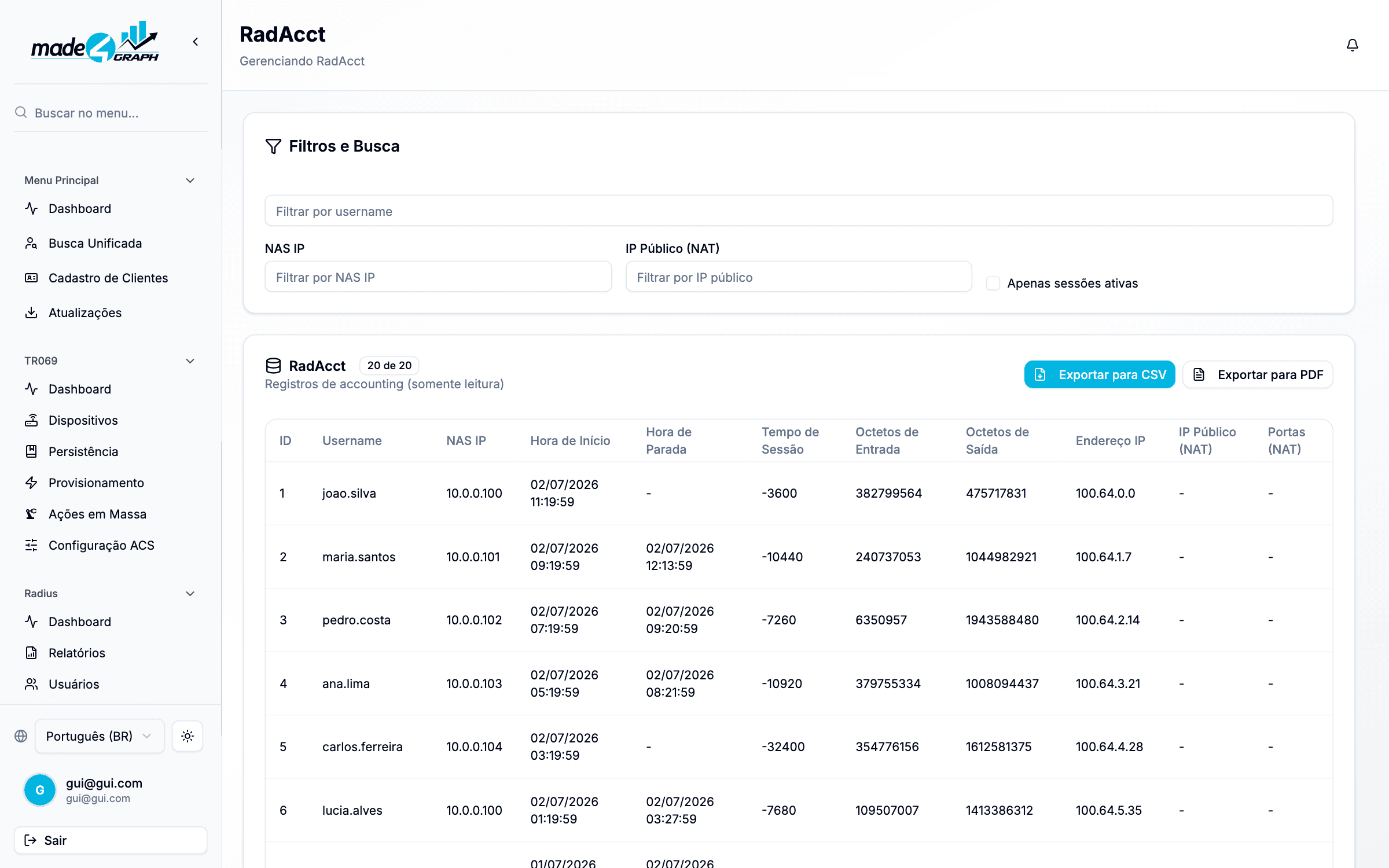The width and height of the screenshot is (1389, 868).
Task: Collapse the sidebar with the back chevron
Action: click(196, 42)
